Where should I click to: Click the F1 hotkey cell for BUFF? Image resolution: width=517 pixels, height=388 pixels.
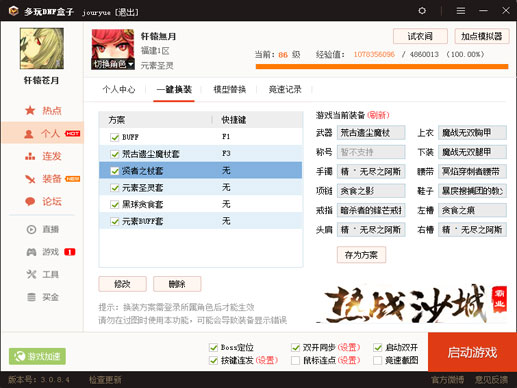coord(226,137)
